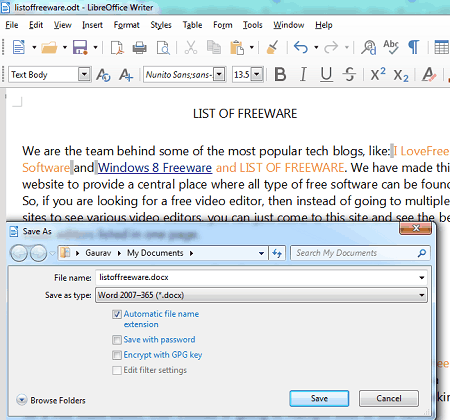Viewport: 450px width, 420px height.
Task: Expand the Text Body paragraph style dropdown
Action: point(84,74)
